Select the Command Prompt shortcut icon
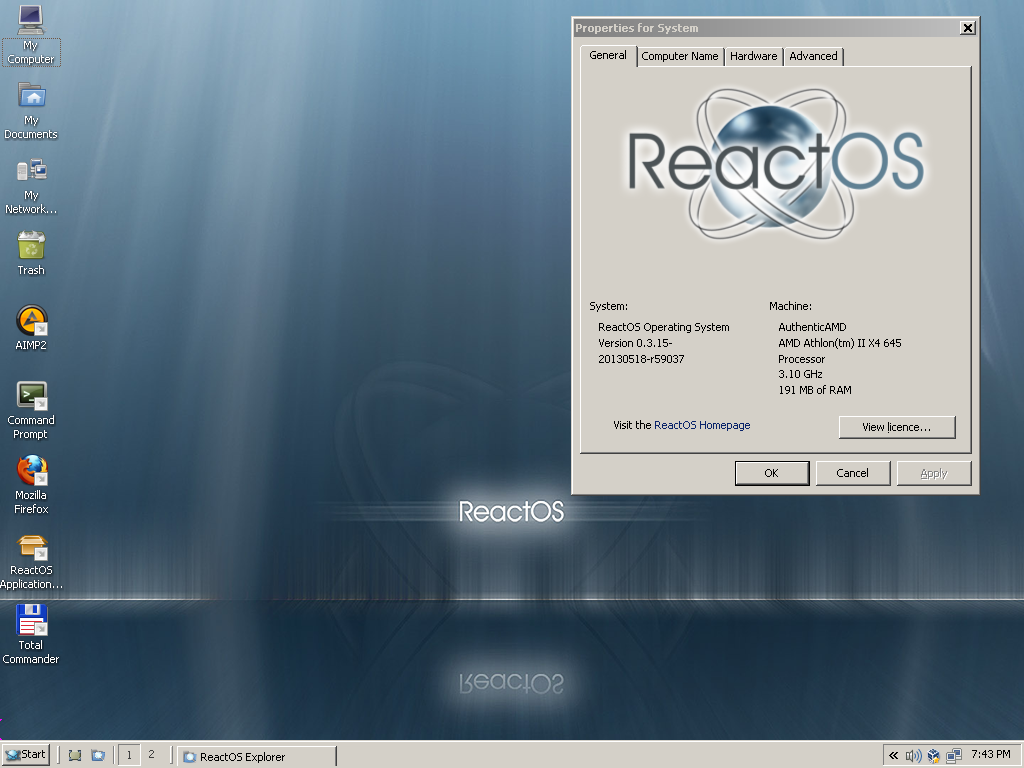The image size is (1024, 768). tap(31, 410)
